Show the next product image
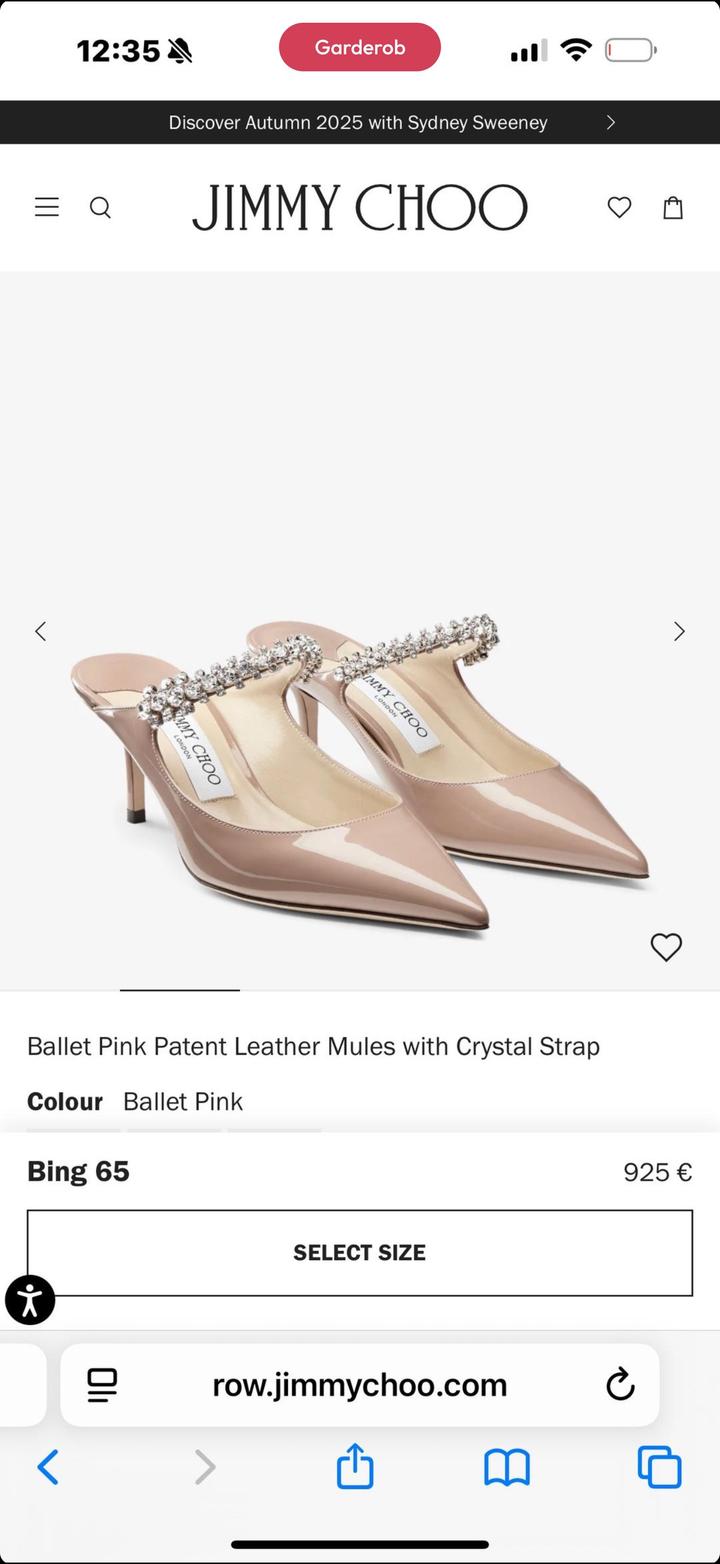The height and width of the screenshot is (1564, 720). tap(679, 631)
